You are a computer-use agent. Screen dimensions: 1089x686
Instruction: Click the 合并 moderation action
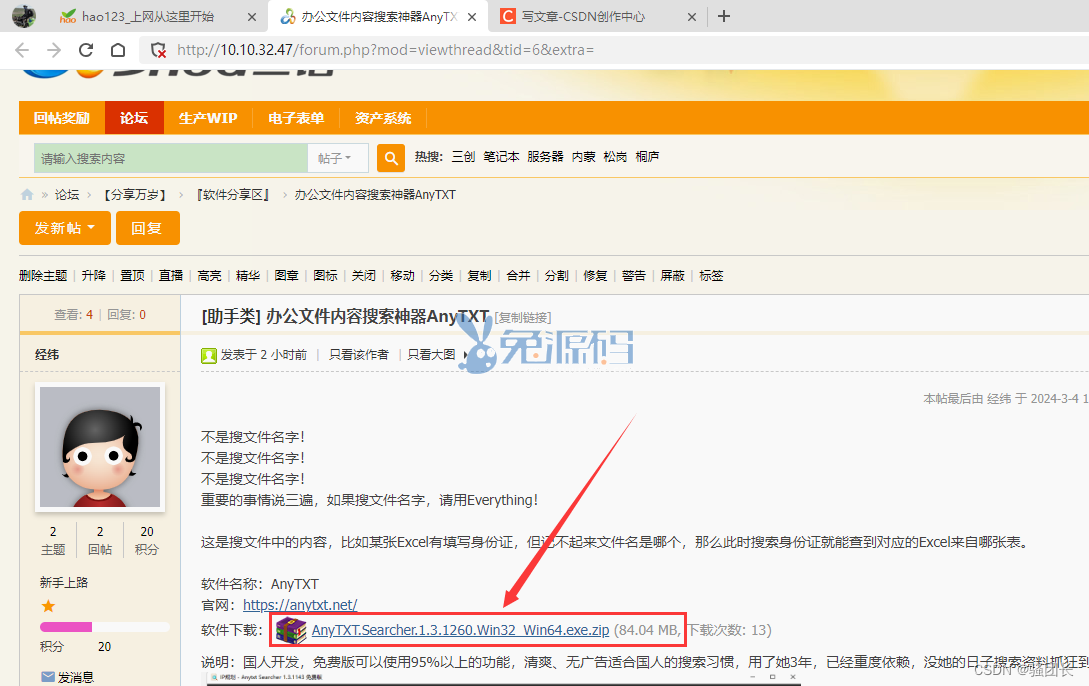pos(518,276)
